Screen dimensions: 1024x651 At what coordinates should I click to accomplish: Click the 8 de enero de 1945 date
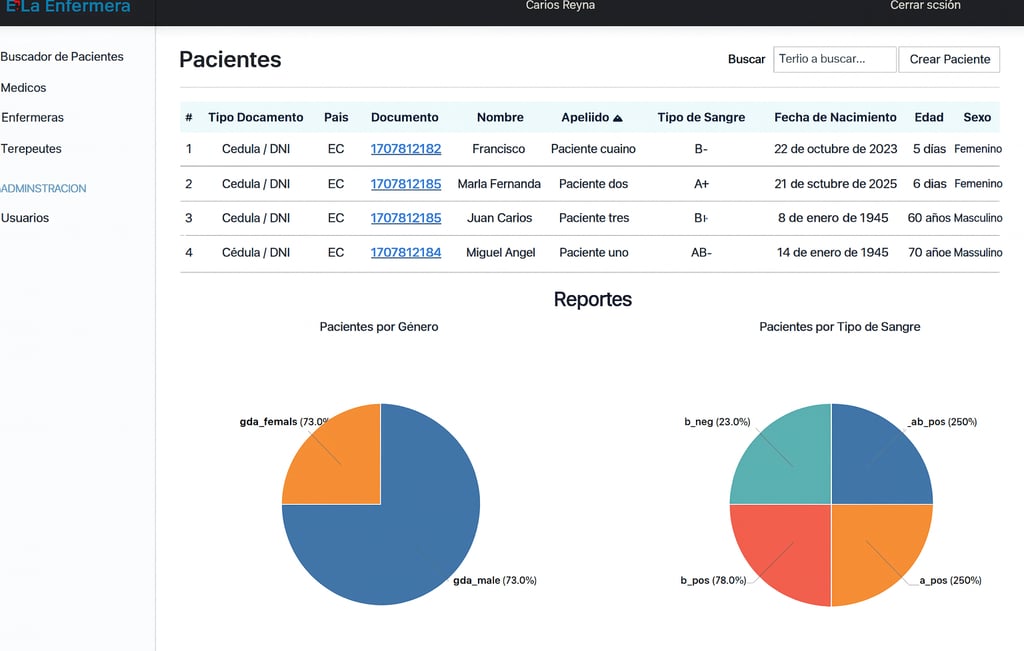click(833, 218)
